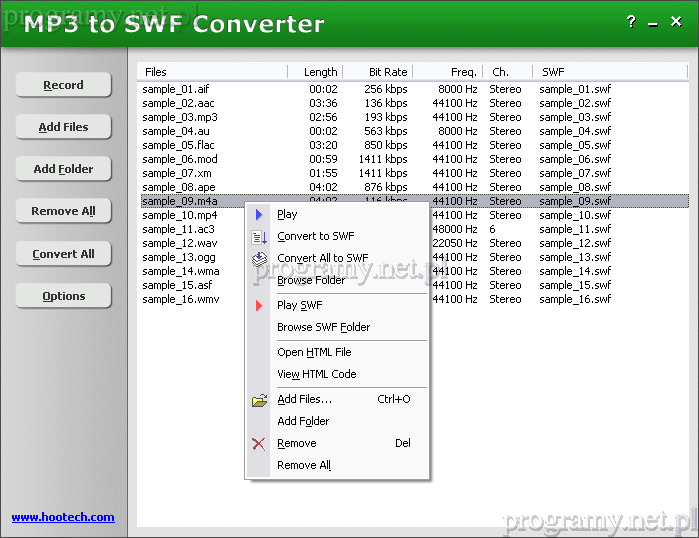Click the Convert to SWF icon
The image size is (699, 538).
point(259,237)
